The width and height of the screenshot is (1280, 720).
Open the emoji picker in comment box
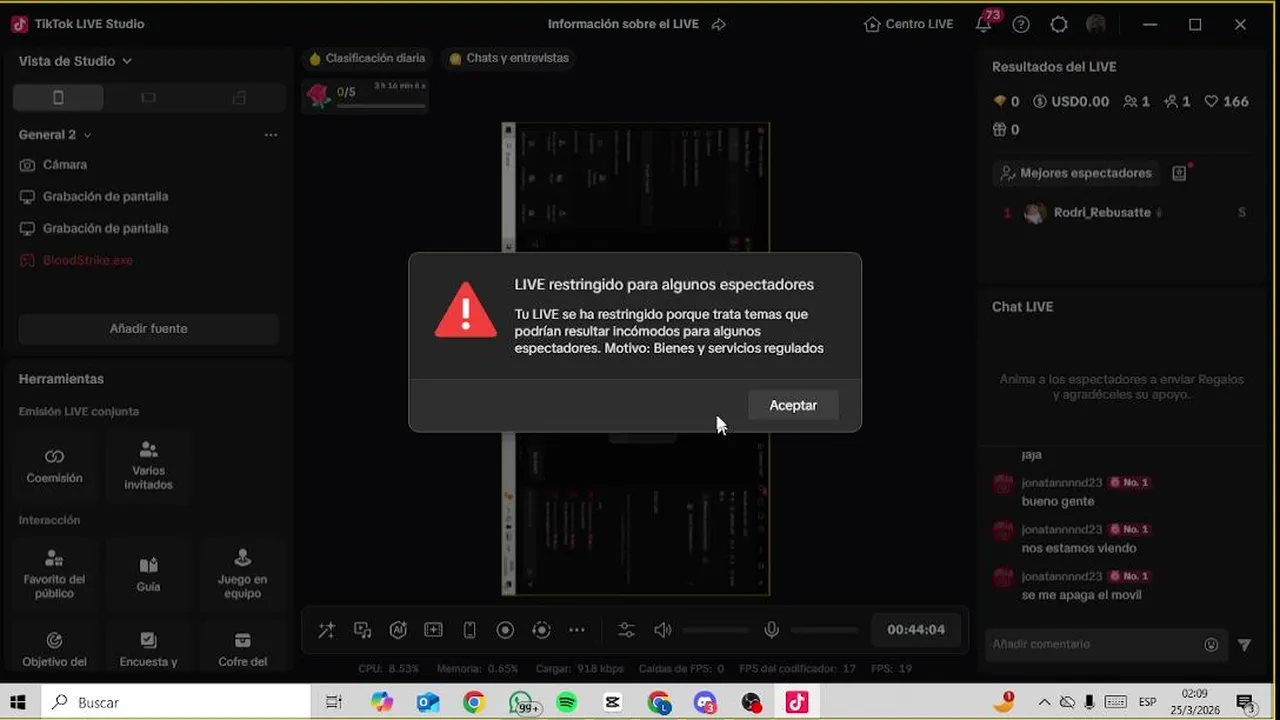1211,645
